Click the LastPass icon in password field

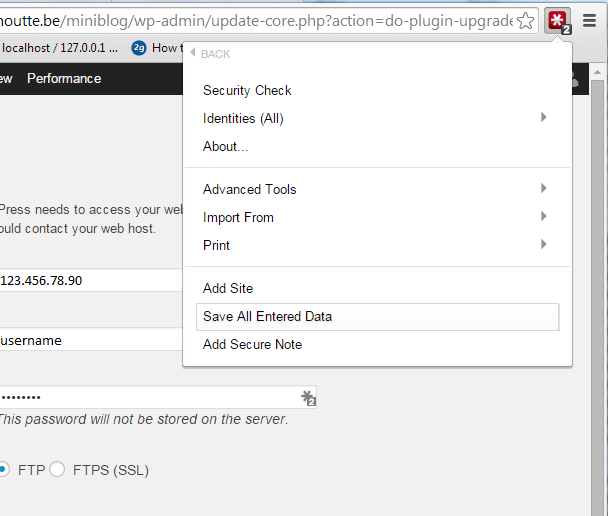[308, 398]
